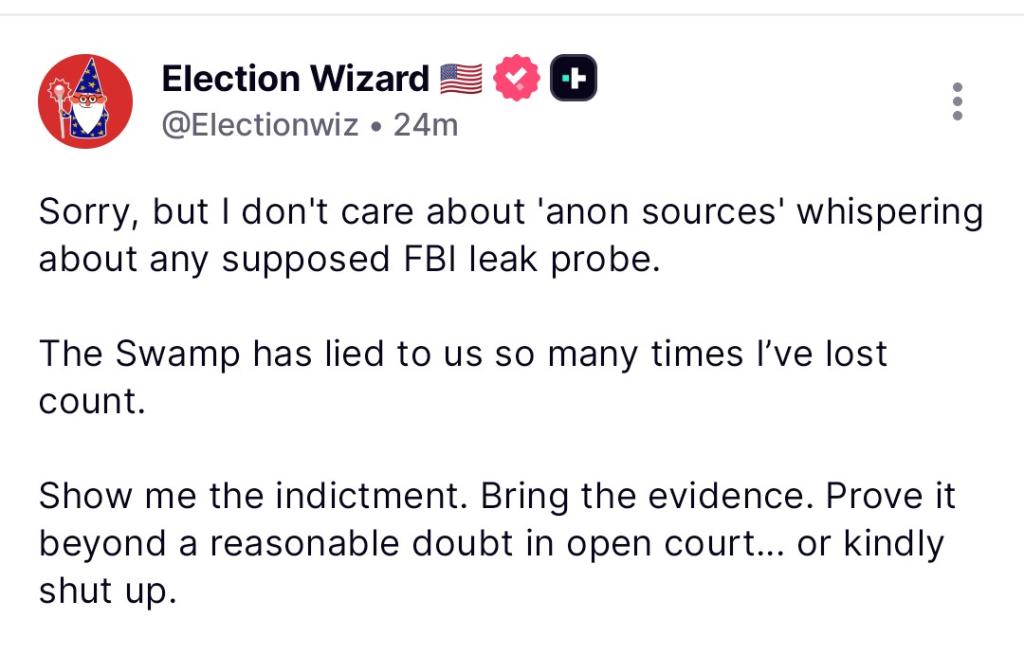Open the @Electionwiz handle link
Image resolution: width=1024 pixels, height=655 pixels.
click(x=260, y=125)
